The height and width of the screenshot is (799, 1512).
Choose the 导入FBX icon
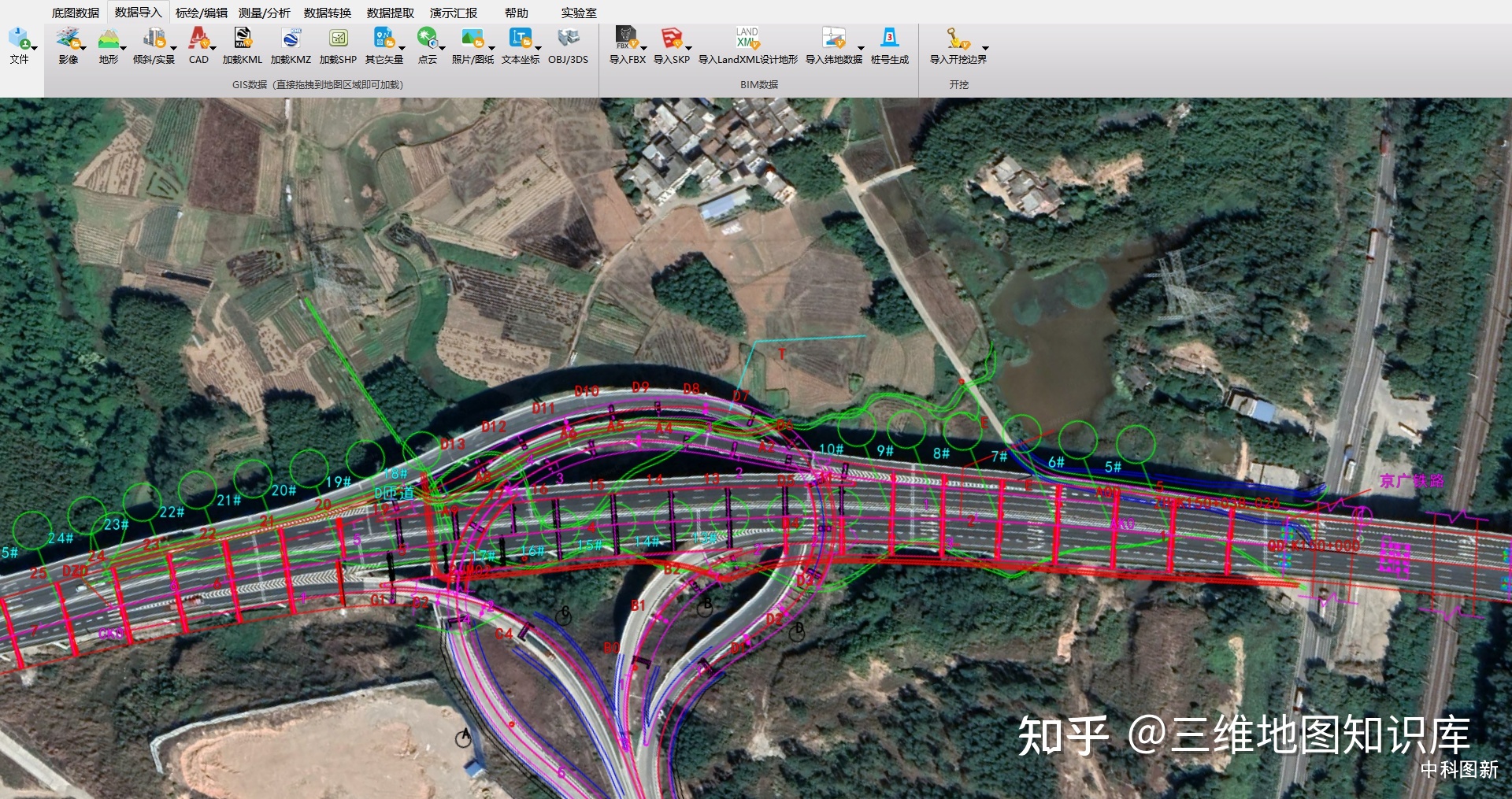(626, 39)
